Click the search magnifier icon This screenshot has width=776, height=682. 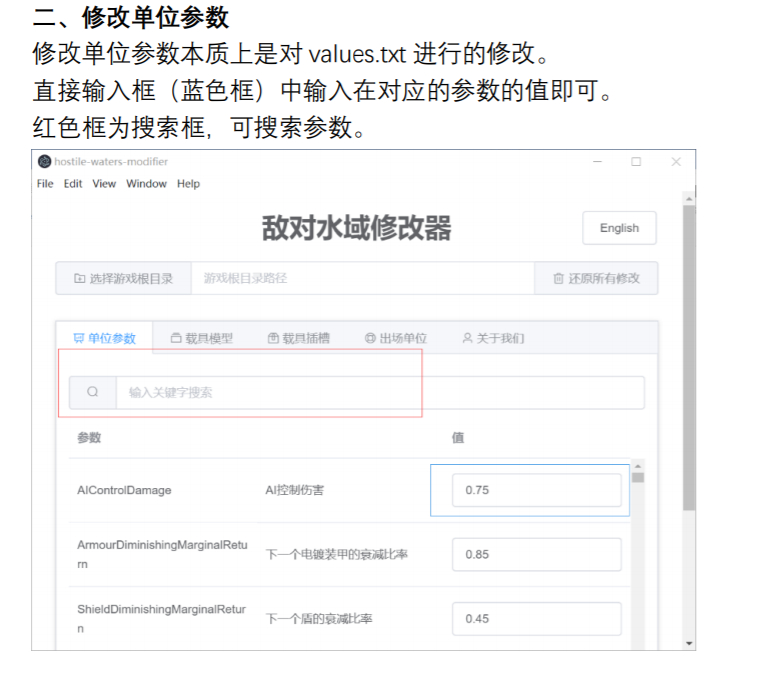click(93, 392)
